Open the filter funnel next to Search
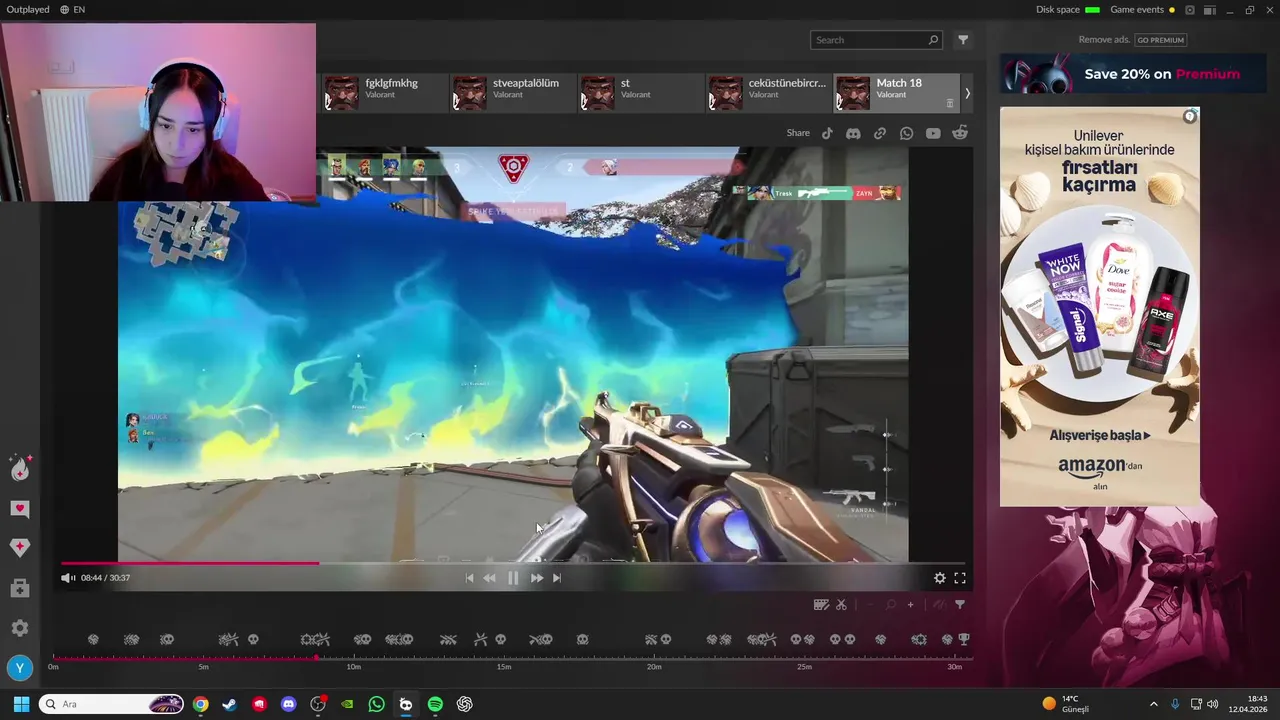1280x720 pixels. (963, 40)
